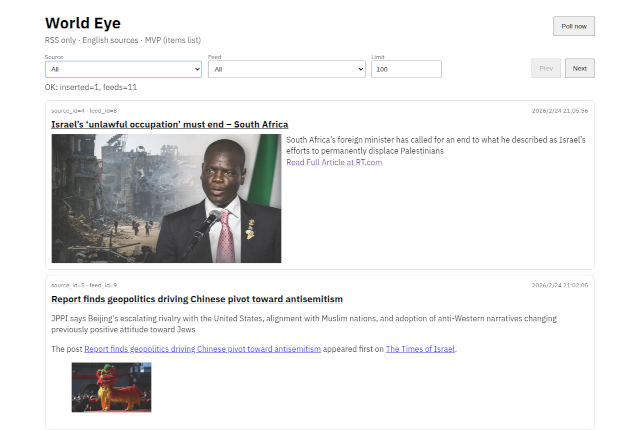Click the World Eye heading

(x=83, y=23)
